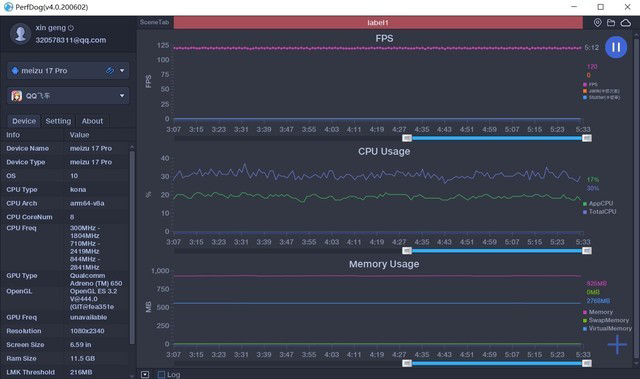Click the panel toggle icon left of Log
640x379 pixels.
click(x=145, y=375)
